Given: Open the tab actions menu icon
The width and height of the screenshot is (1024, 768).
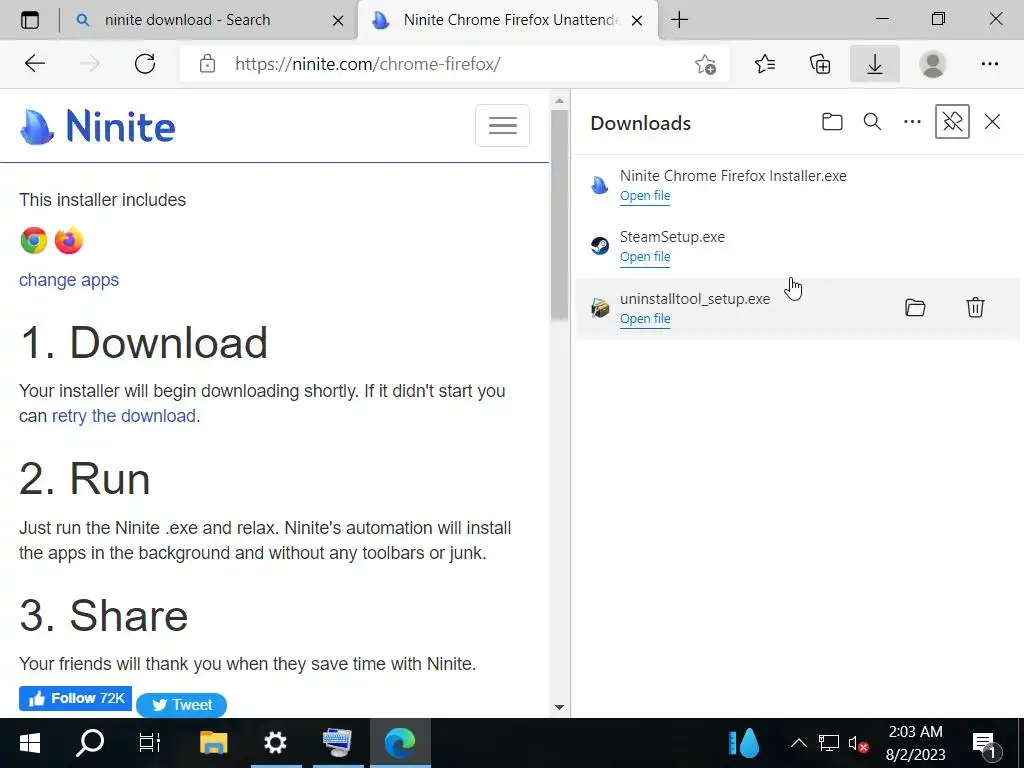Looking at the screenshot, I should click(x=29, y=20).
